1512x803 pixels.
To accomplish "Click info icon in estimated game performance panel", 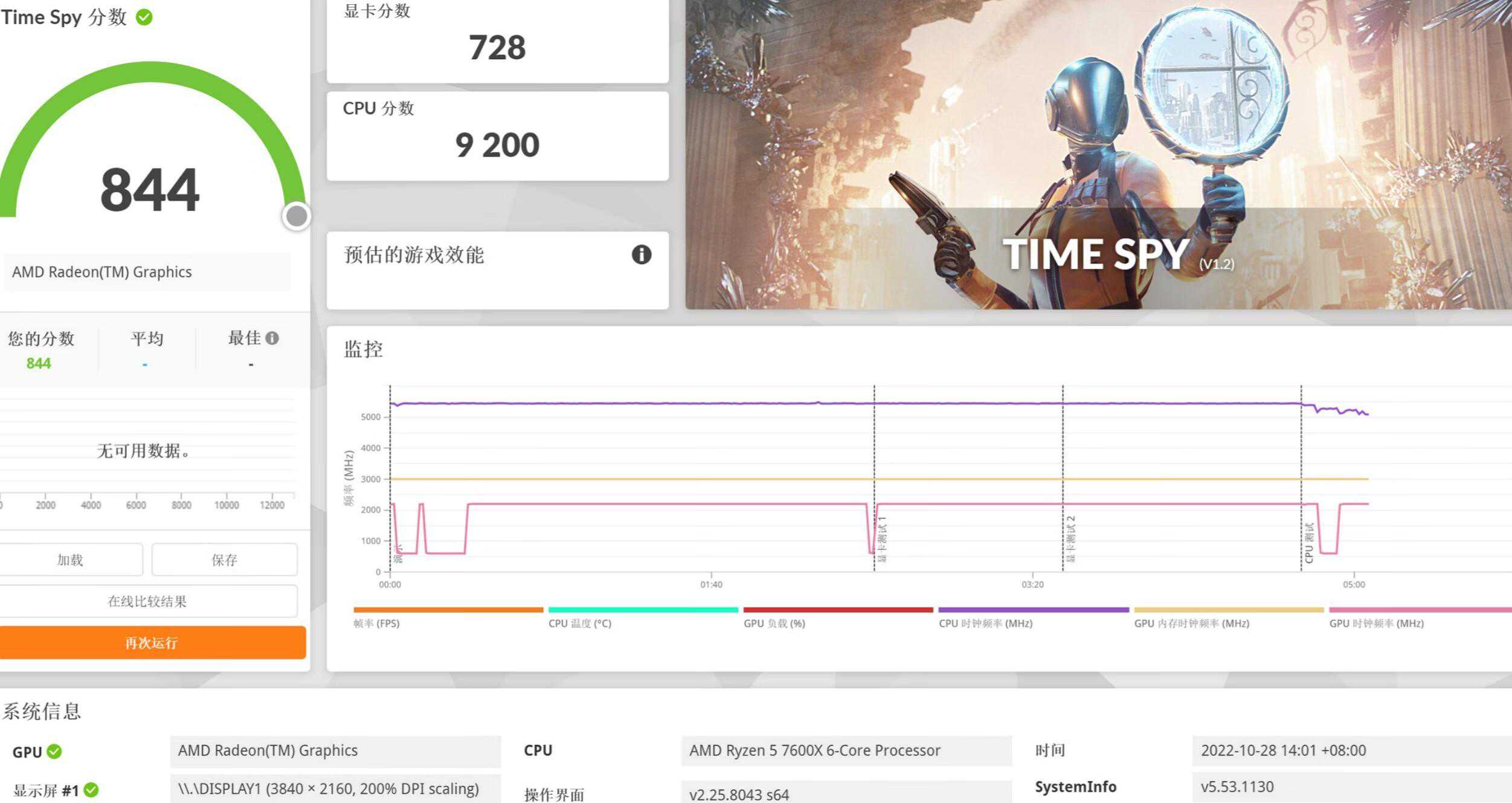I will coord(641,254).
